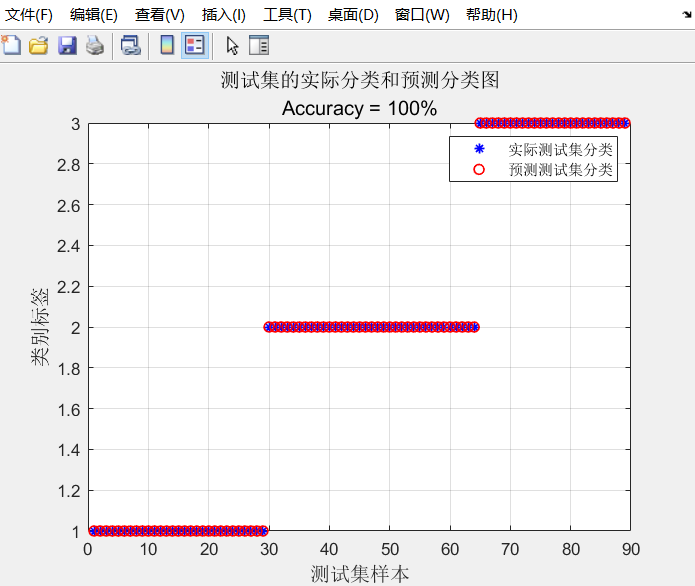Open the 窗口(W) menu
695x586 pixels.
tap(422, 15)
